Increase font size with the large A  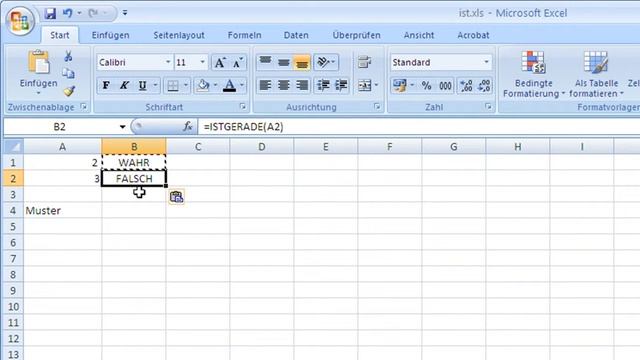220,62
